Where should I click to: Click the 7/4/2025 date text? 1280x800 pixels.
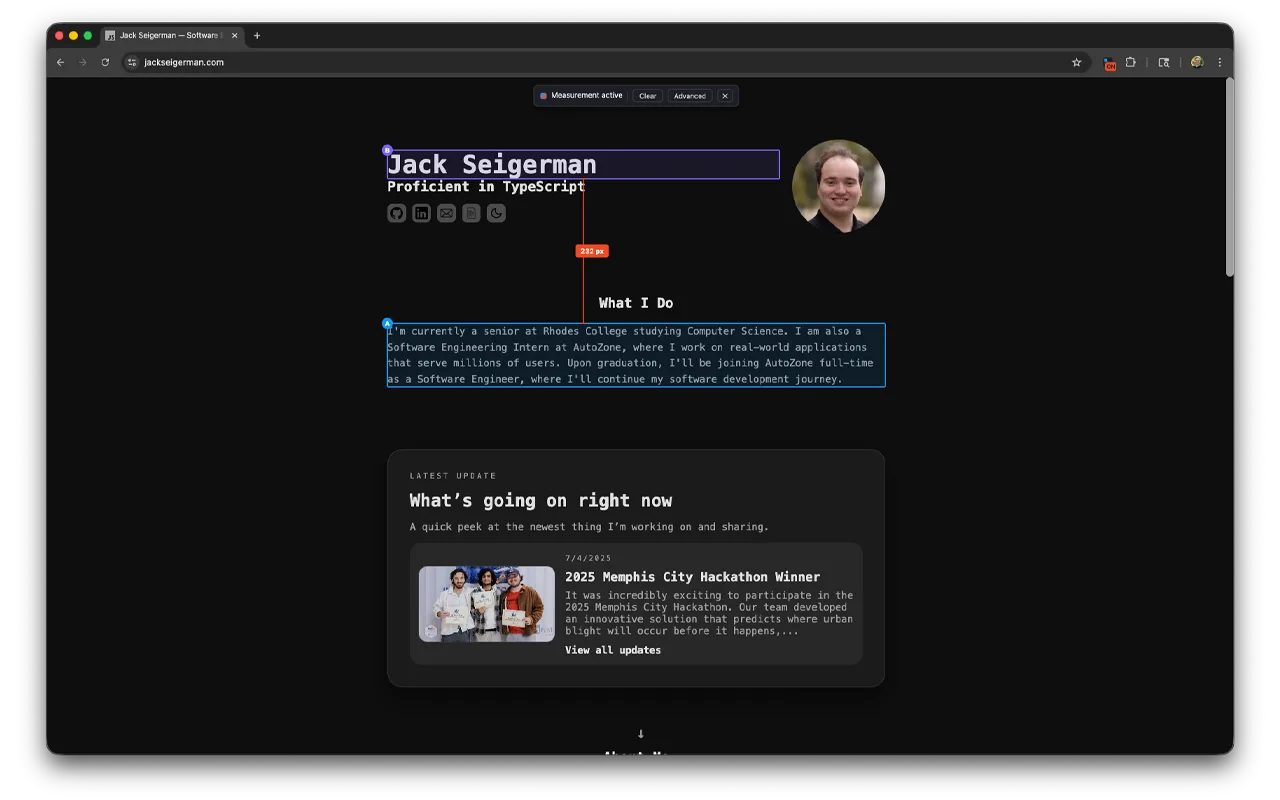tap(588, 558)
